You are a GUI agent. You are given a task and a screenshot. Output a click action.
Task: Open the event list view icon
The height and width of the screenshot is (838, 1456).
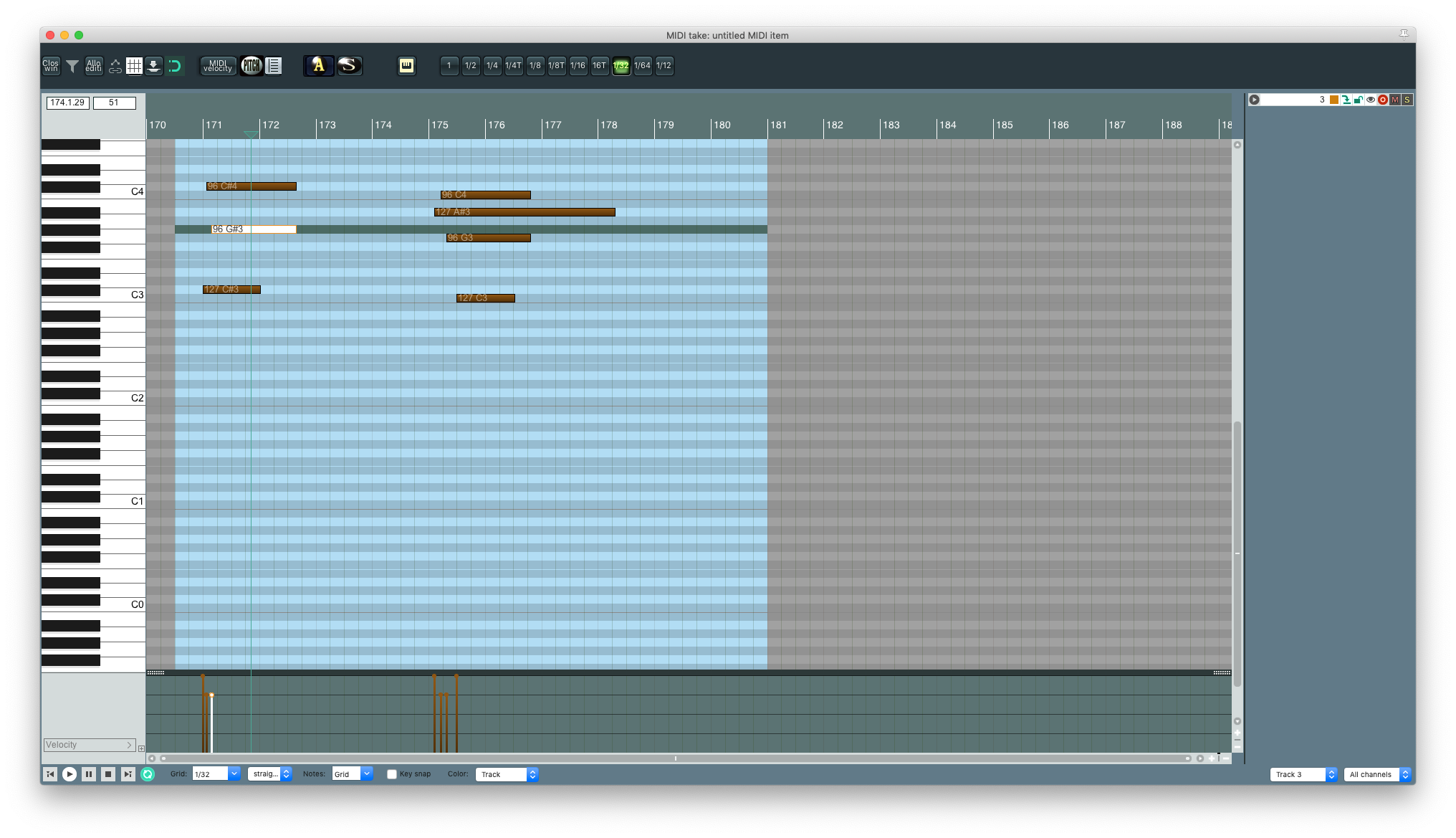tap(273, 66)
